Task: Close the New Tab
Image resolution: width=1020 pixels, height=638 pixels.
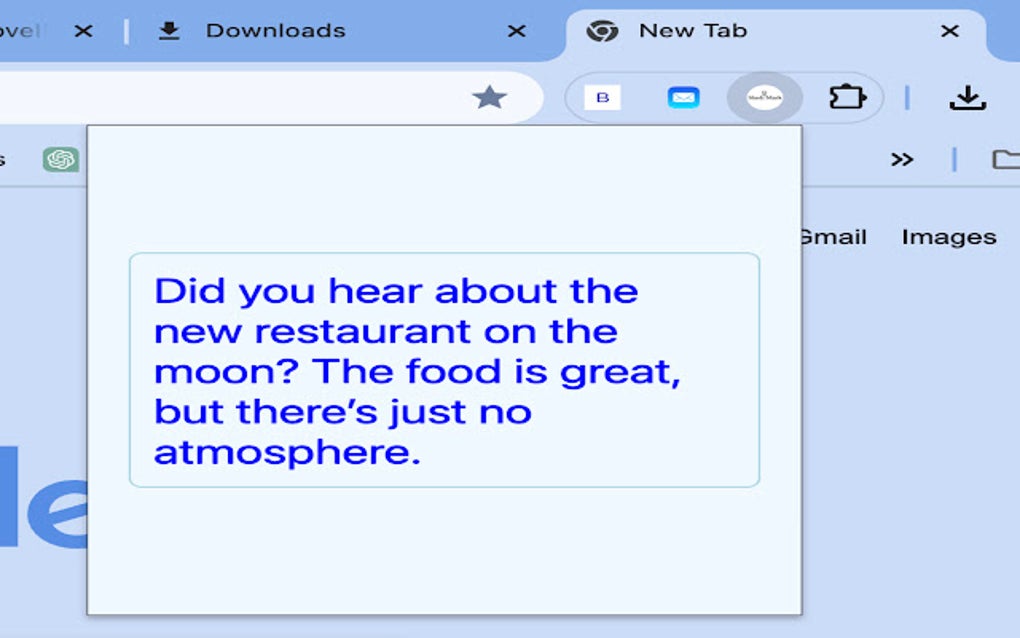Action: click(x=948, y=31)
